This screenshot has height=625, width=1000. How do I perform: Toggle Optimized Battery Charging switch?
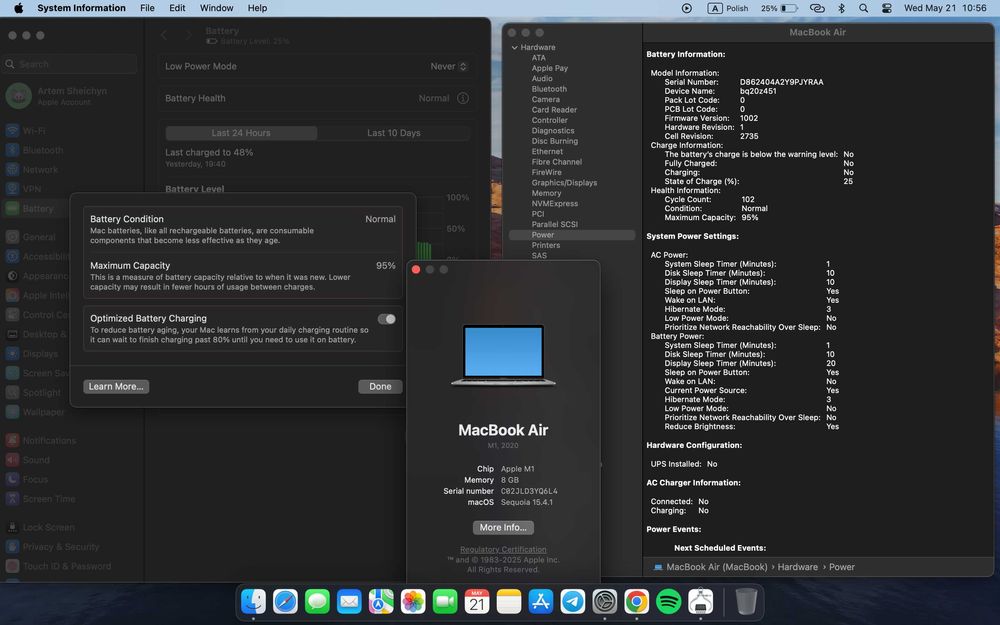386,319
